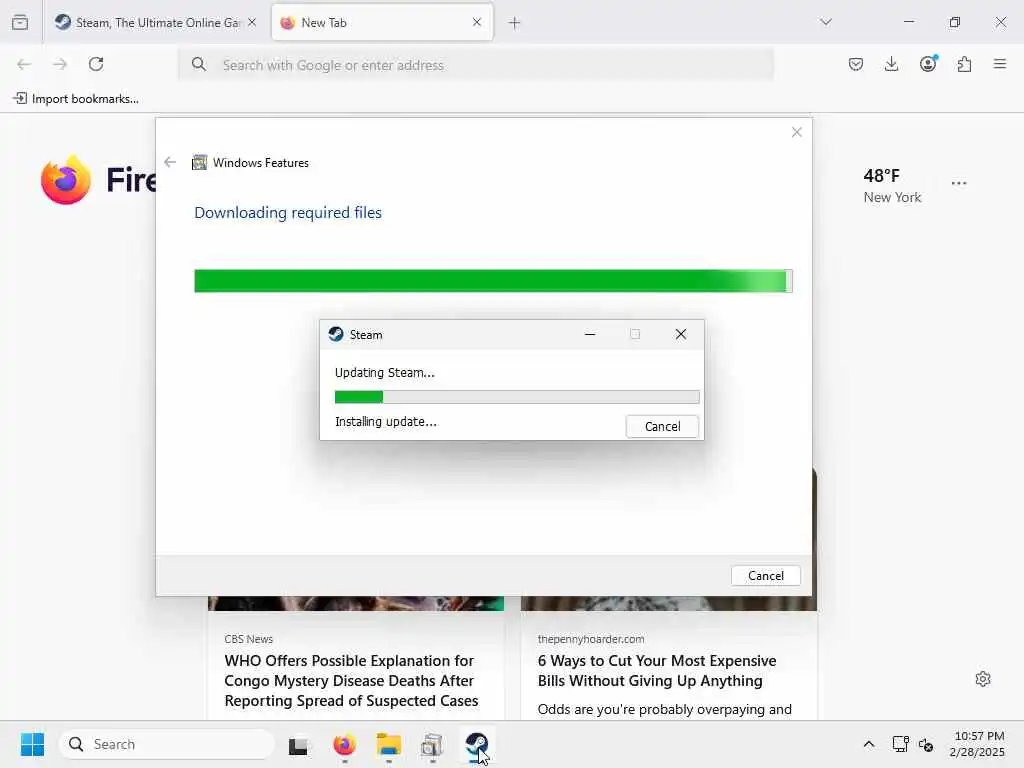Click Import bookmarks in bookmarks toolbar

[76, 99]
